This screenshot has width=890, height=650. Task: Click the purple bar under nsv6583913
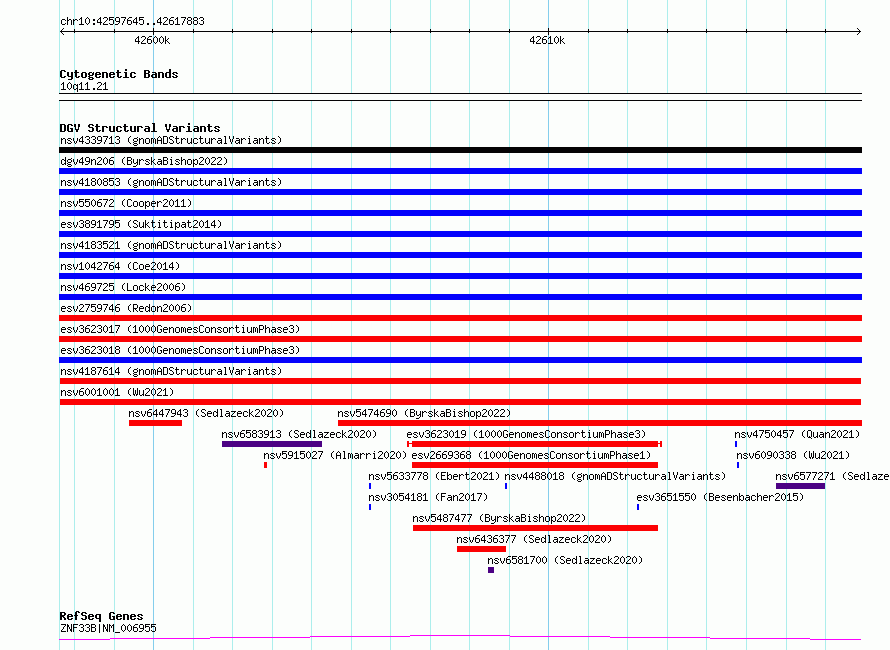(272, 444)
